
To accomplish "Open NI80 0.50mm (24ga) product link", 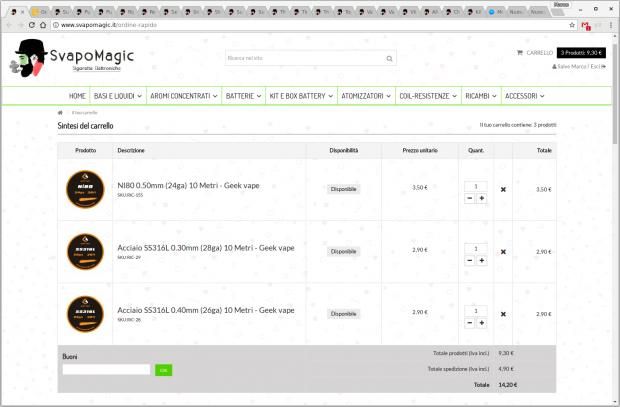I will click(188, 186).
